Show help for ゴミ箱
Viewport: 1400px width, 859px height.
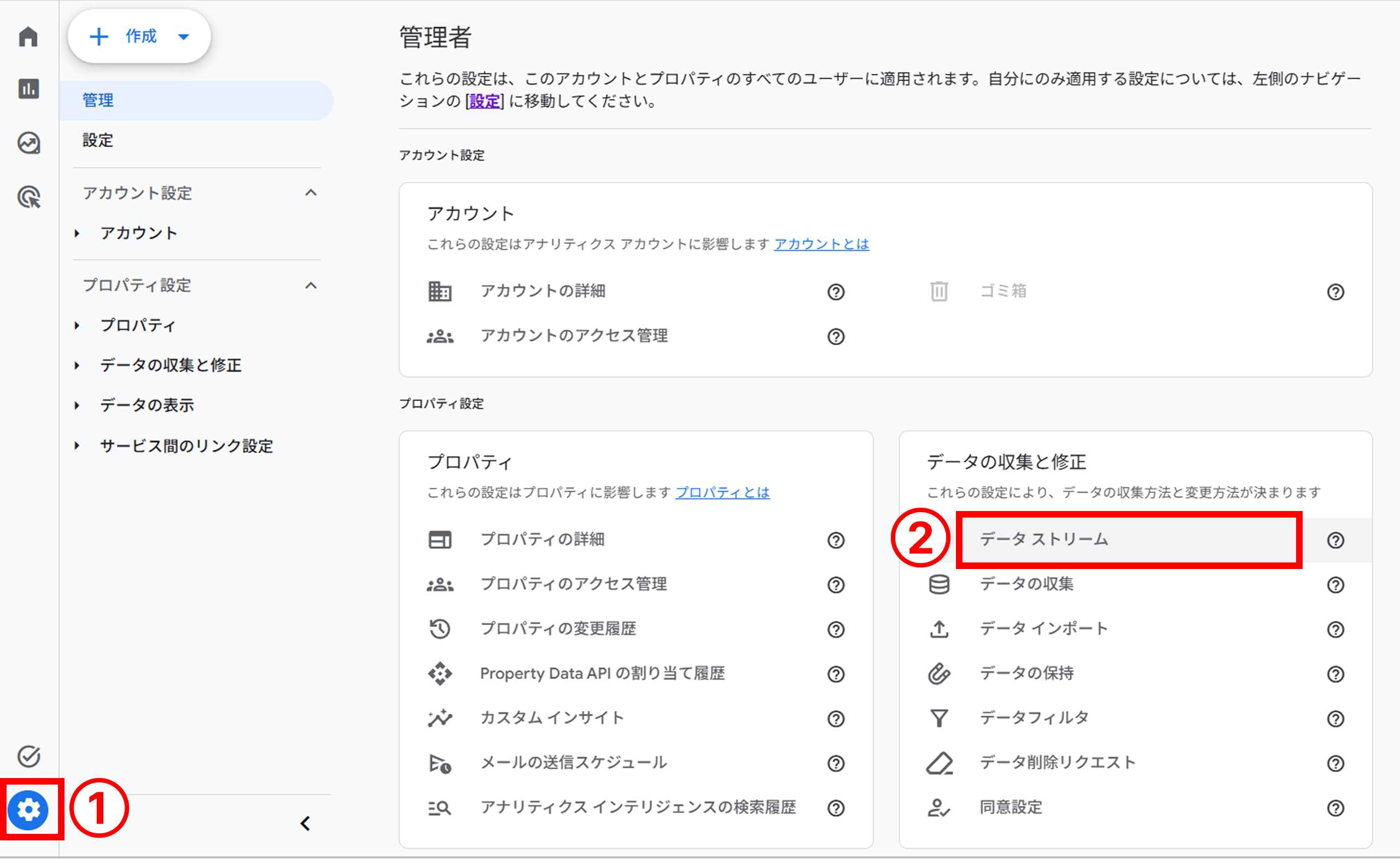pos(1335,292)
